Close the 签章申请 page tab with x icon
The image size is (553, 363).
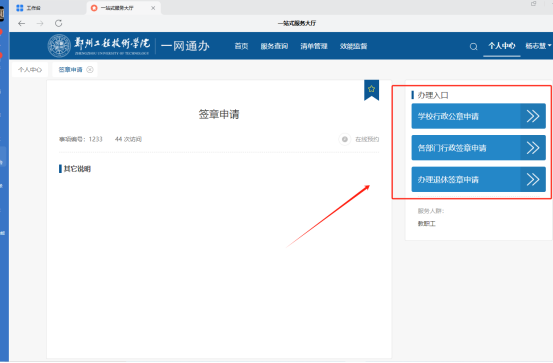coord(90,69)
